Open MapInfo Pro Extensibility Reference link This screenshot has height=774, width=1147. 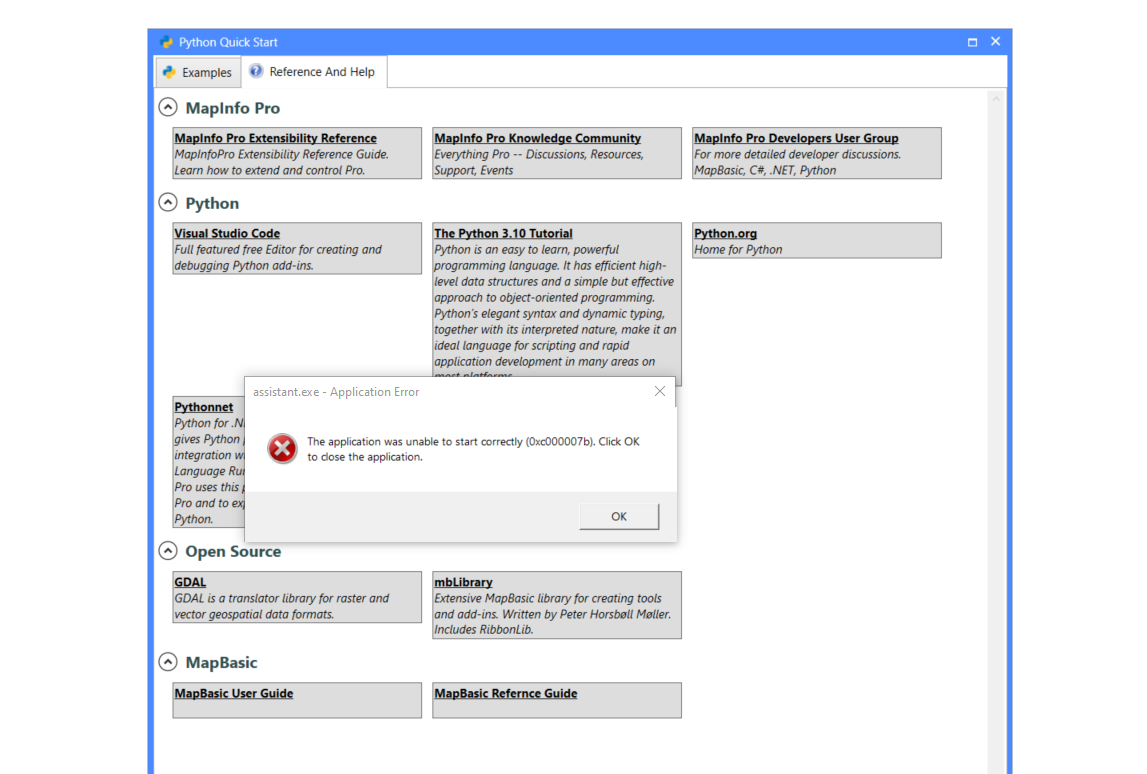[275, 138]
